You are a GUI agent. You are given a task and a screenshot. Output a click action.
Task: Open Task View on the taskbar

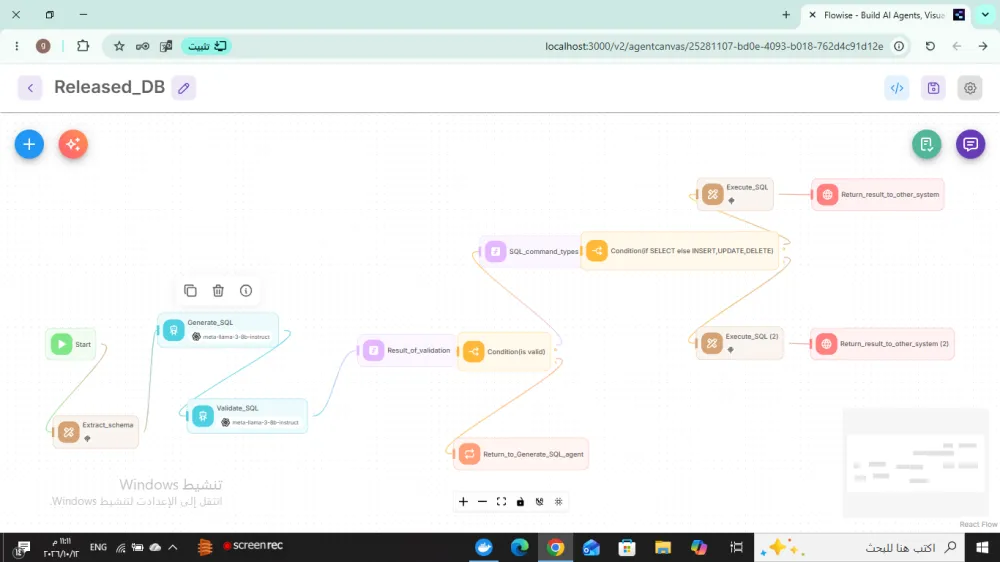737,547
